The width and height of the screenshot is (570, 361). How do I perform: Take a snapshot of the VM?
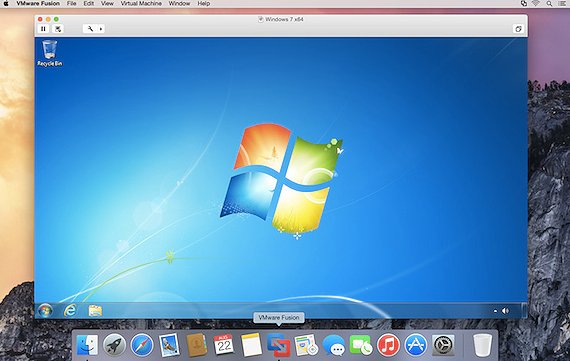click(x=58, y=29)
